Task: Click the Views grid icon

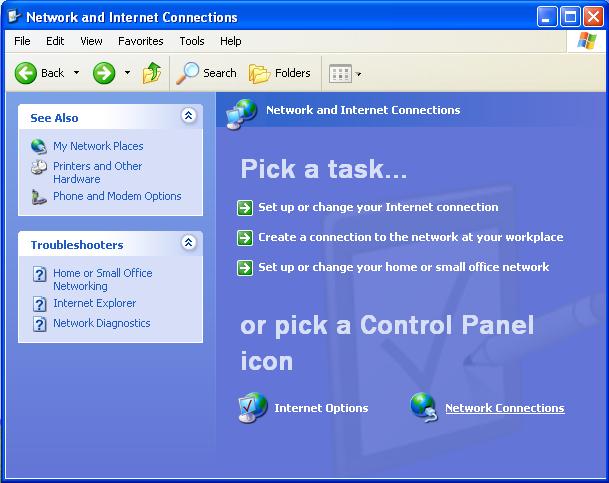Action: 340,73
